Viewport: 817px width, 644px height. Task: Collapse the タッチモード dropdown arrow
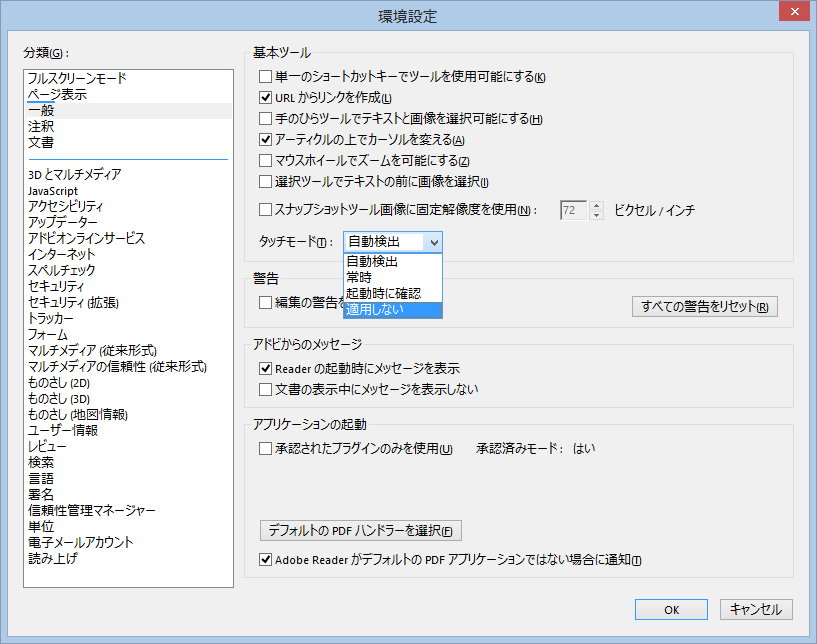432,242
